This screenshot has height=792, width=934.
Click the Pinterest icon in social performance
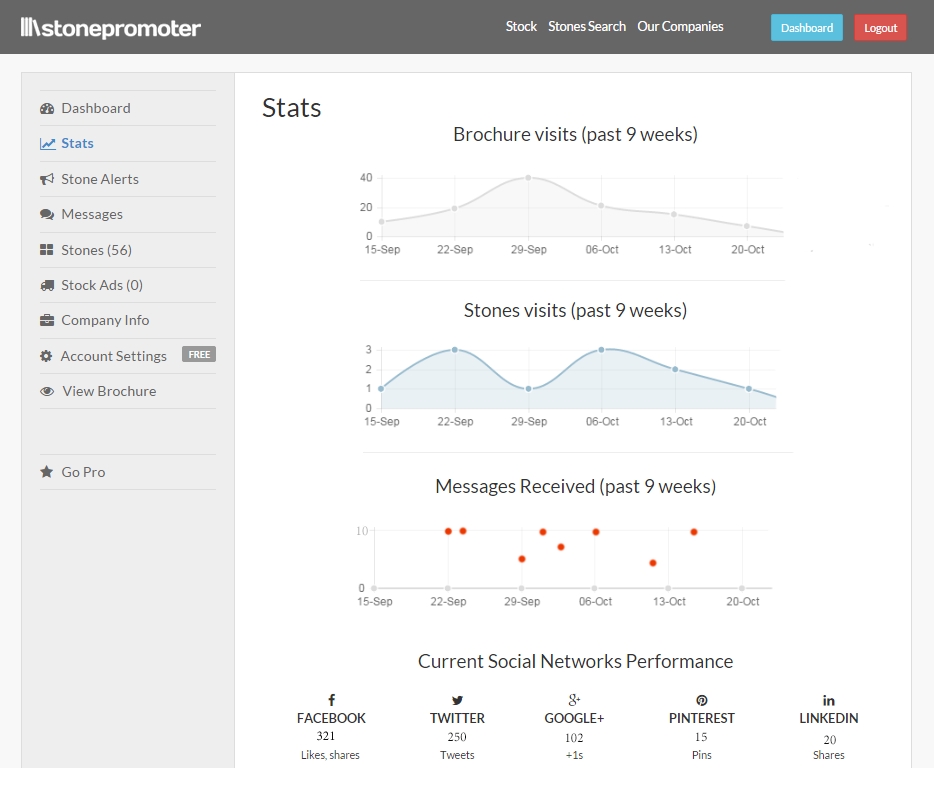[x=702, y=700]
